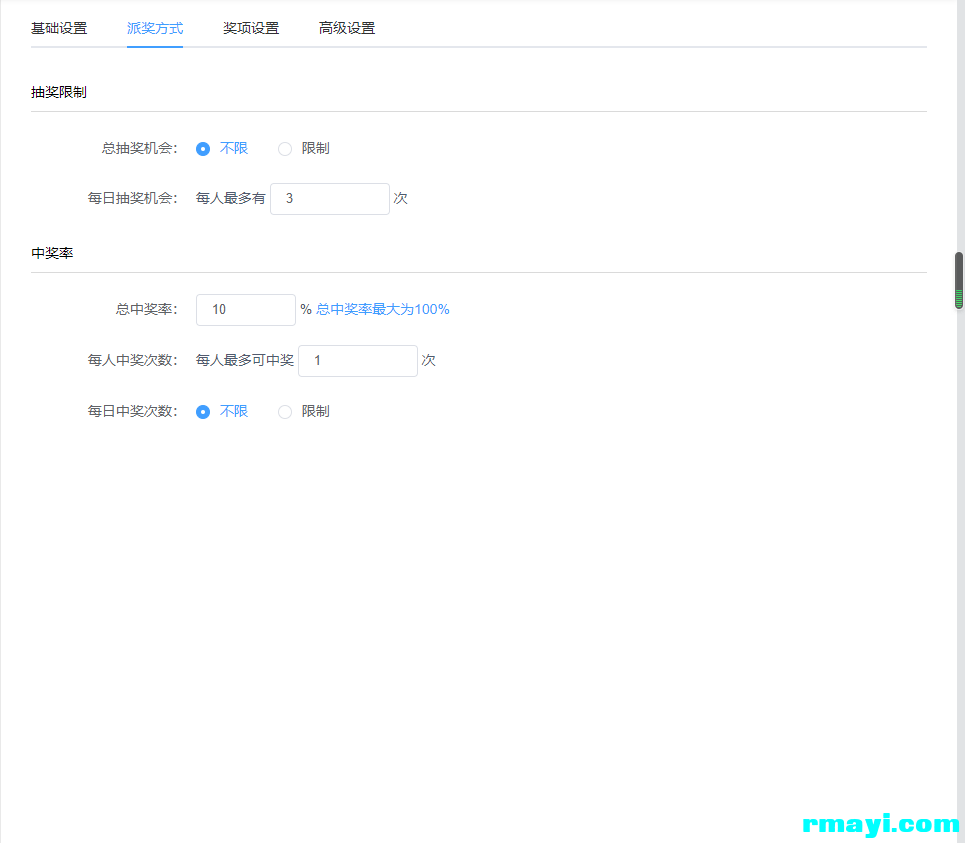965x843 pixels.
Task: Choose 限制 for 每日中奖次数
Action: (285, 412)
